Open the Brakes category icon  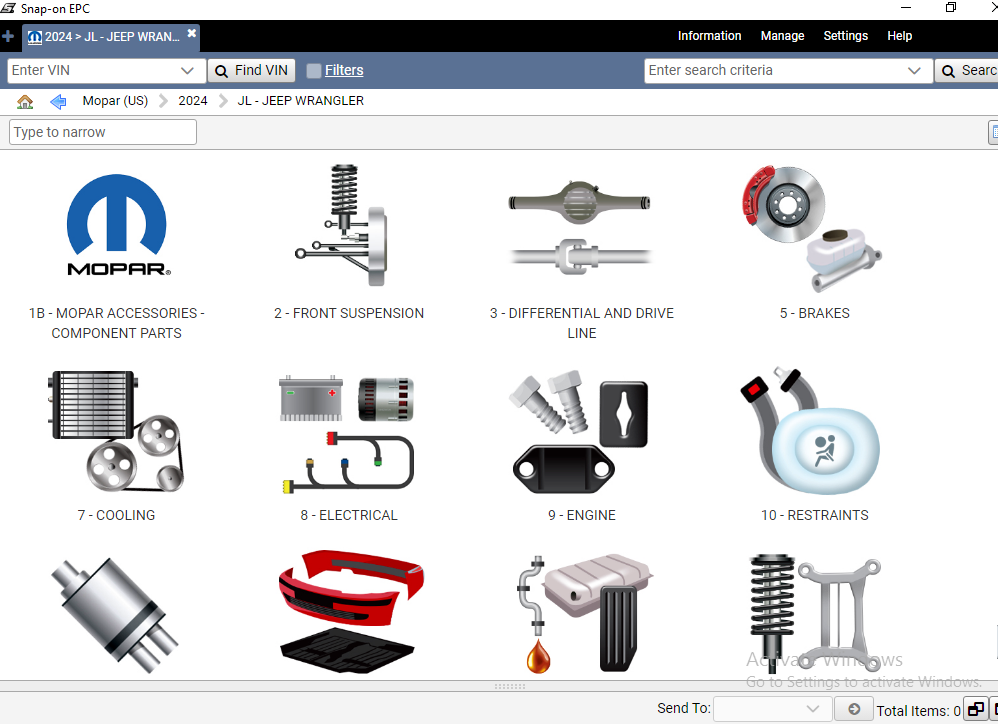pos(814,227)
